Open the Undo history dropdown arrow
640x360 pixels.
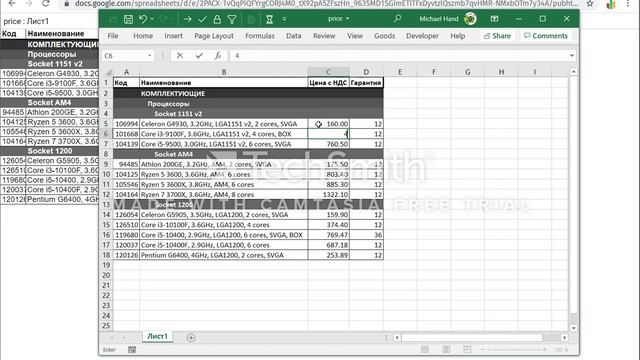point(152,19)
